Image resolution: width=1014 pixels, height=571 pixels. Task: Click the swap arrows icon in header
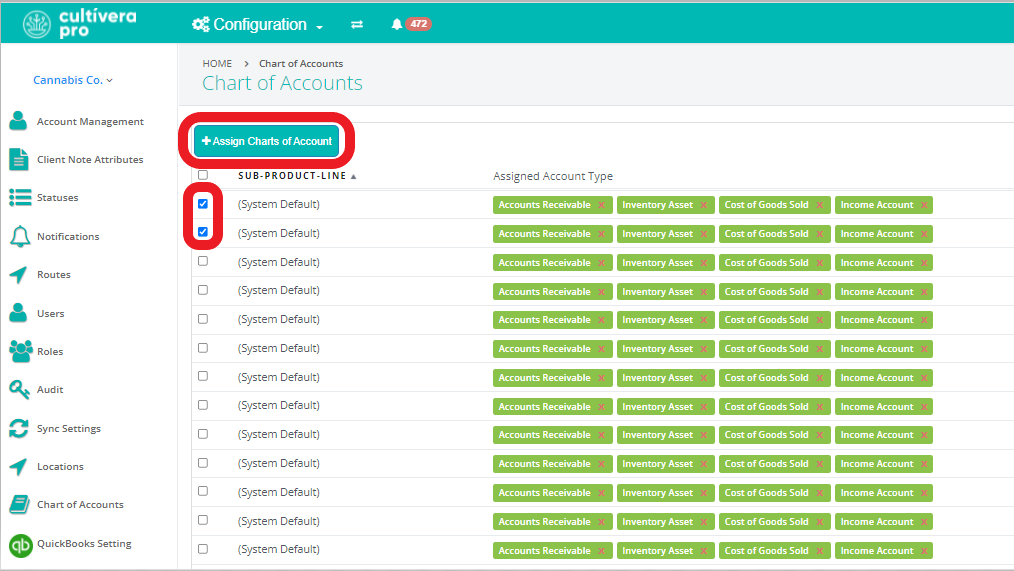point(357,25)
